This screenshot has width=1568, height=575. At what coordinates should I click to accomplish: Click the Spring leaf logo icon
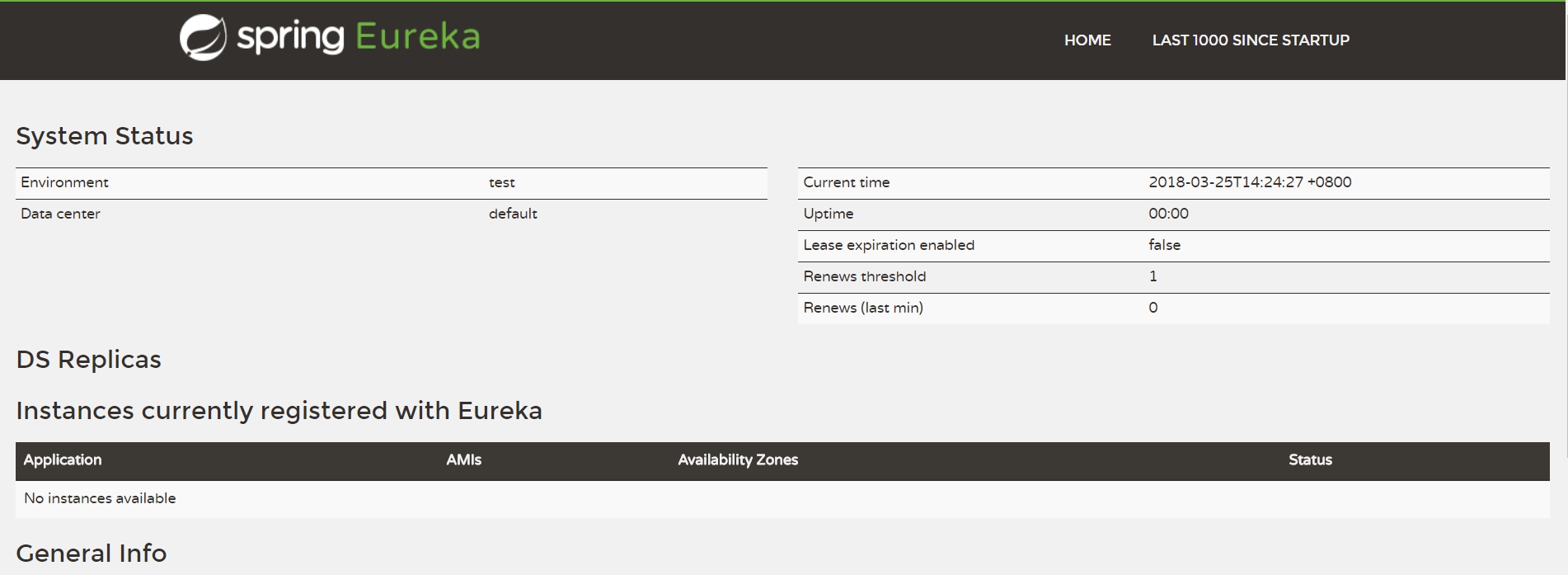(x=203, y=37)
